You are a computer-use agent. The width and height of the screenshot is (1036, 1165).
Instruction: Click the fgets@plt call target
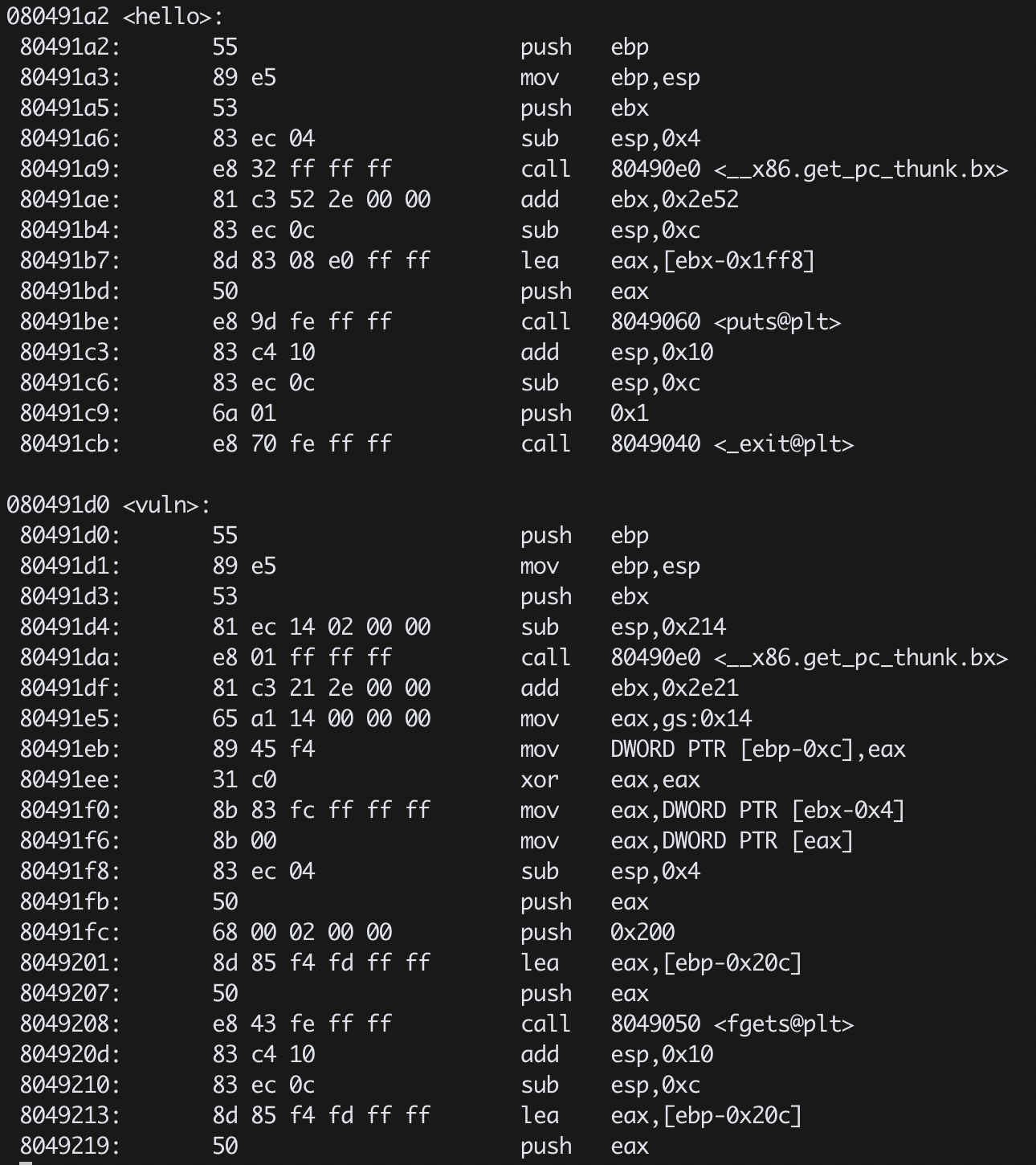(732, 1024)
